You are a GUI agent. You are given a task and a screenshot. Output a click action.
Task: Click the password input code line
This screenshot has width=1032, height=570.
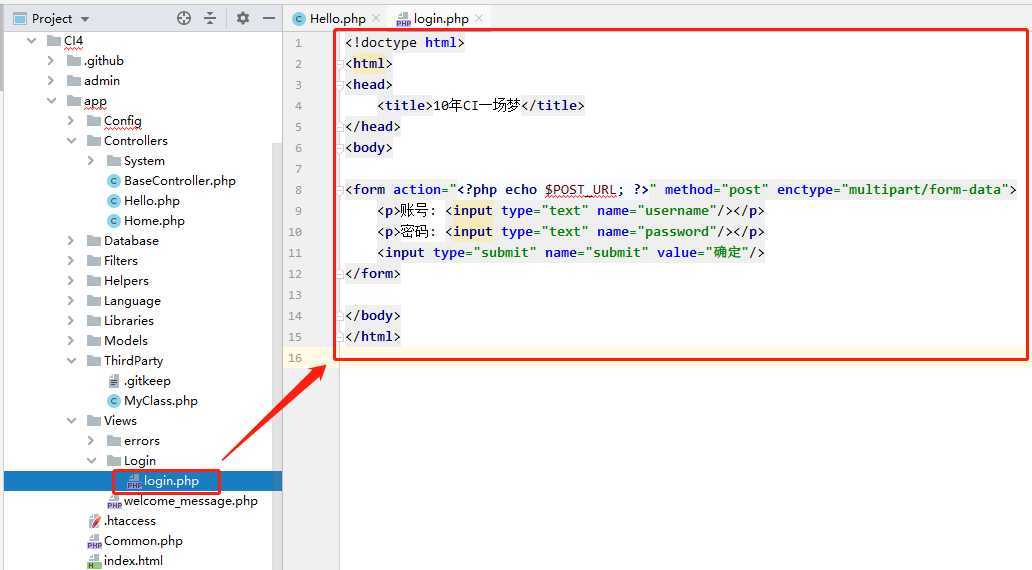click(571, 232)
